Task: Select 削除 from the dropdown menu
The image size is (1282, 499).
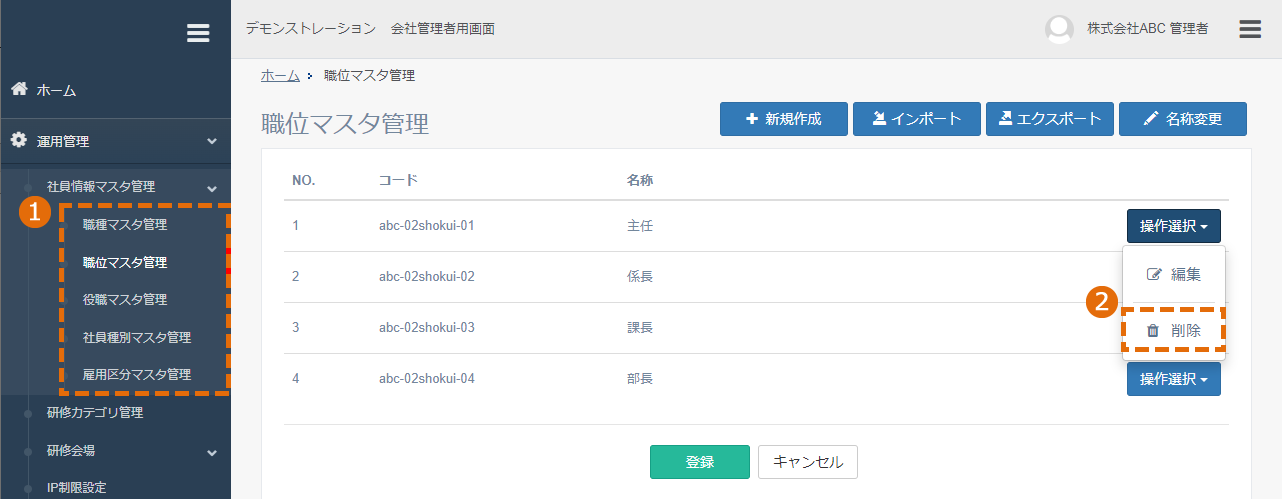Action: click(x=1174, y=330)
